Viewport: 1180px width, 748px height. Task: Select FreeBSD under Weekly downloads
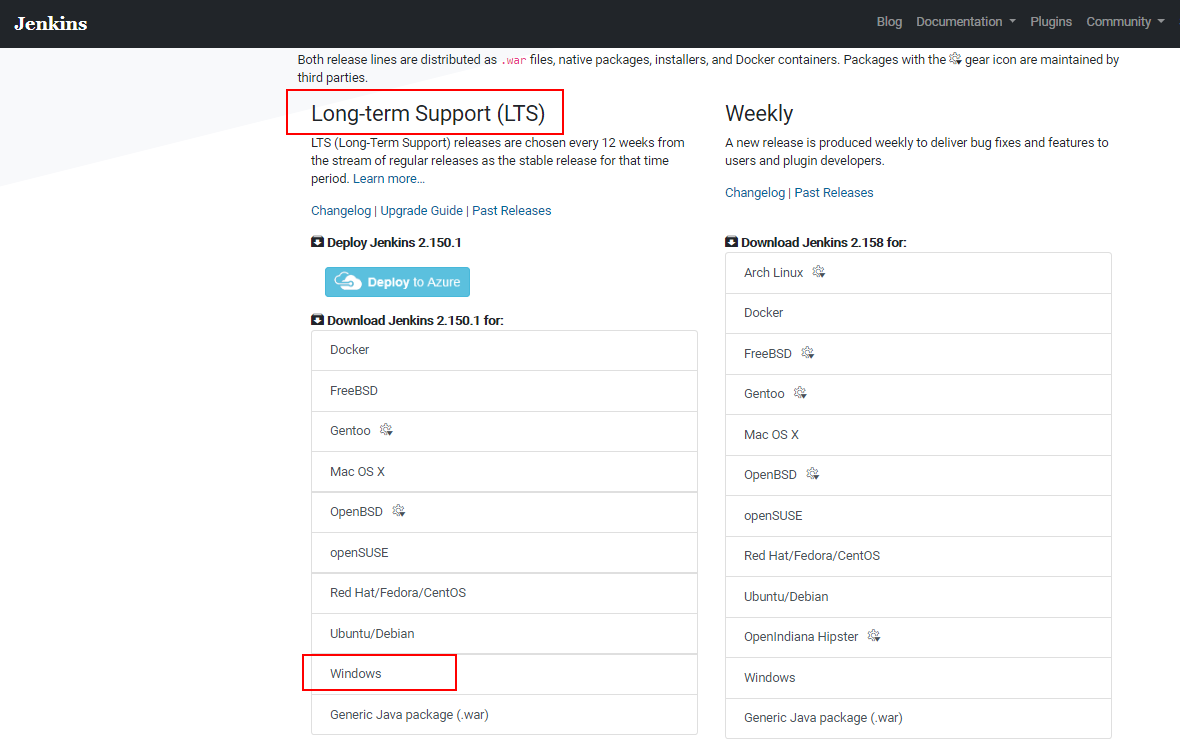918,354
